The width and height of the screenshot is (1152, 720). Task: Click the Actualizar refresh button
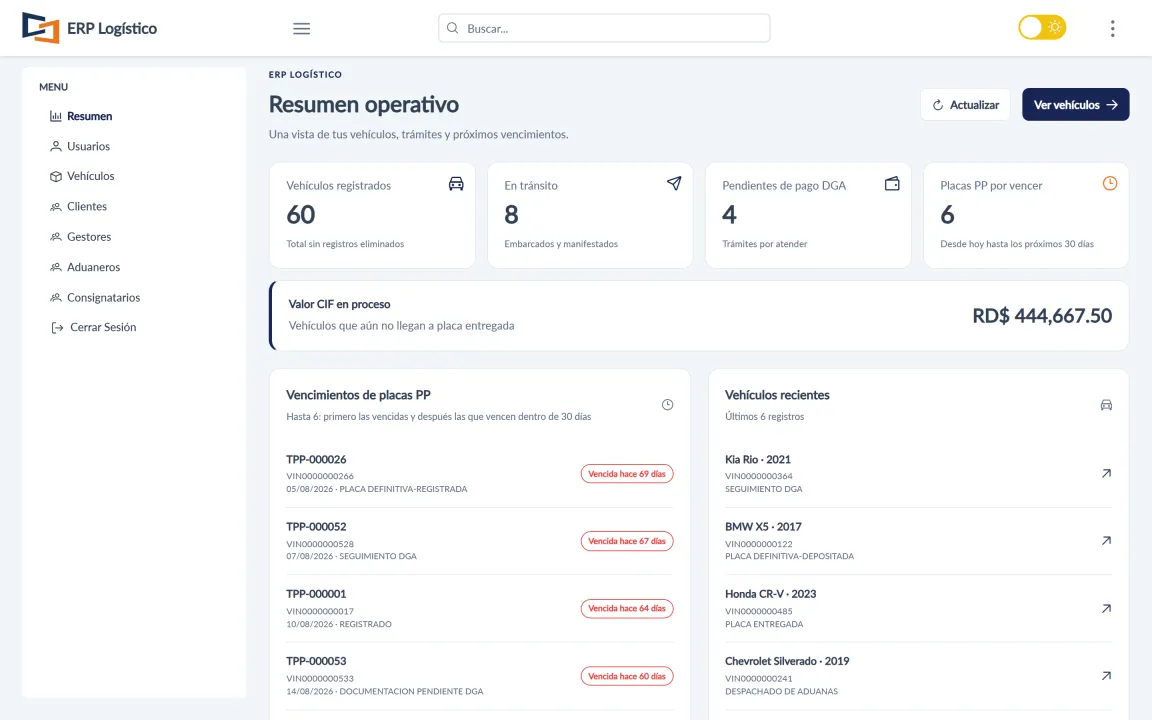965,105
